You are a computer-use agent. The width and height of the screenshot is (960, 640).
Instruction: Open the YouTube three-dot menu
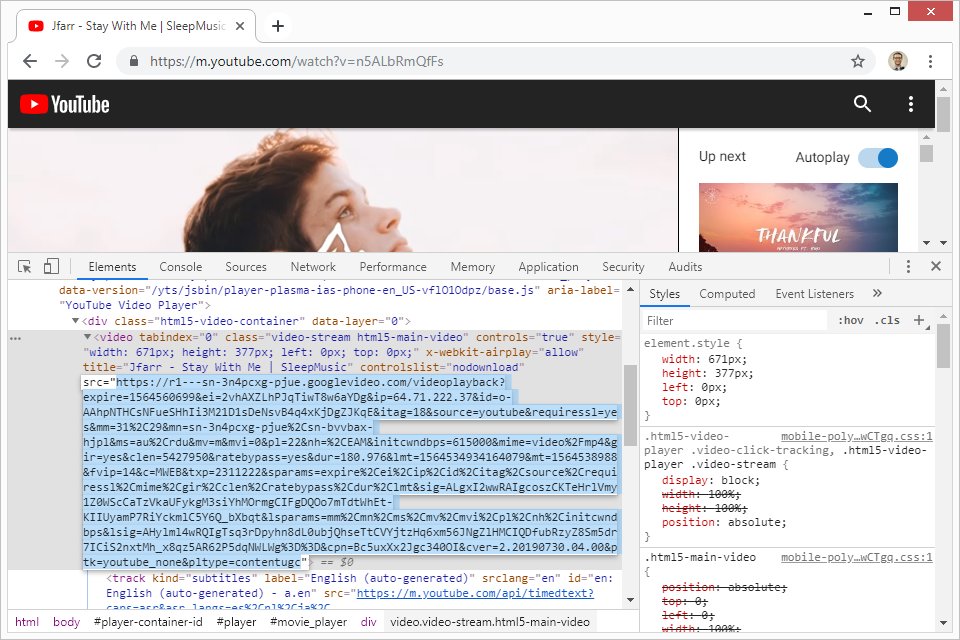click(910, 104)
